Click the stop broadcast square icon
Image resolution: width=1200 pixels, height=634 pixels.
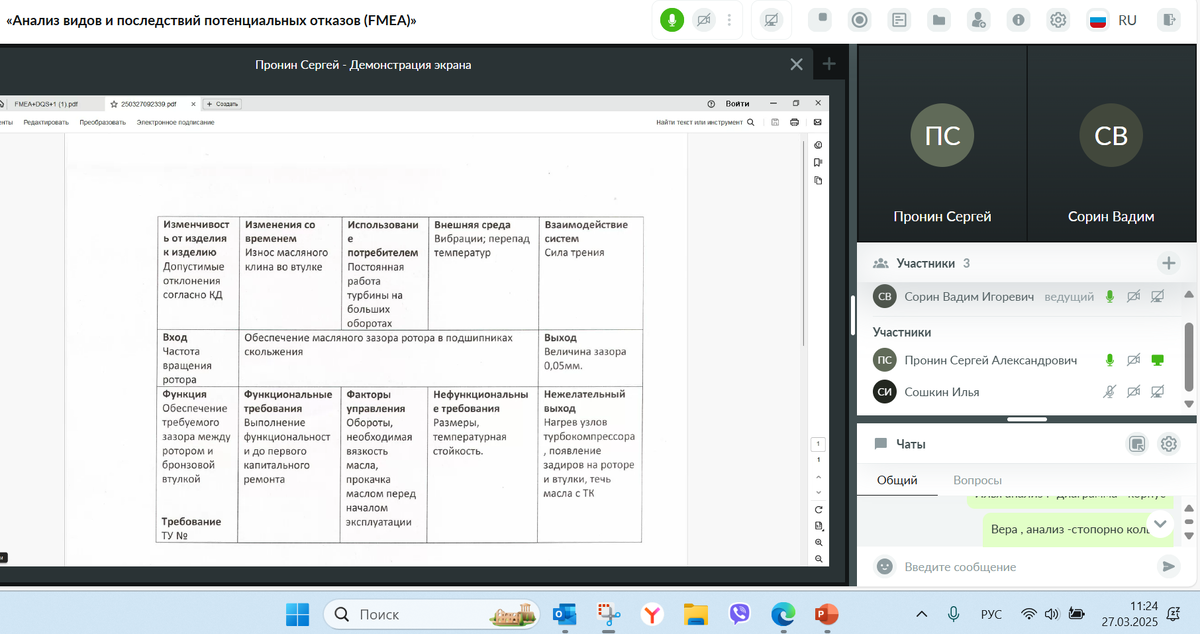tap(820, 19)
